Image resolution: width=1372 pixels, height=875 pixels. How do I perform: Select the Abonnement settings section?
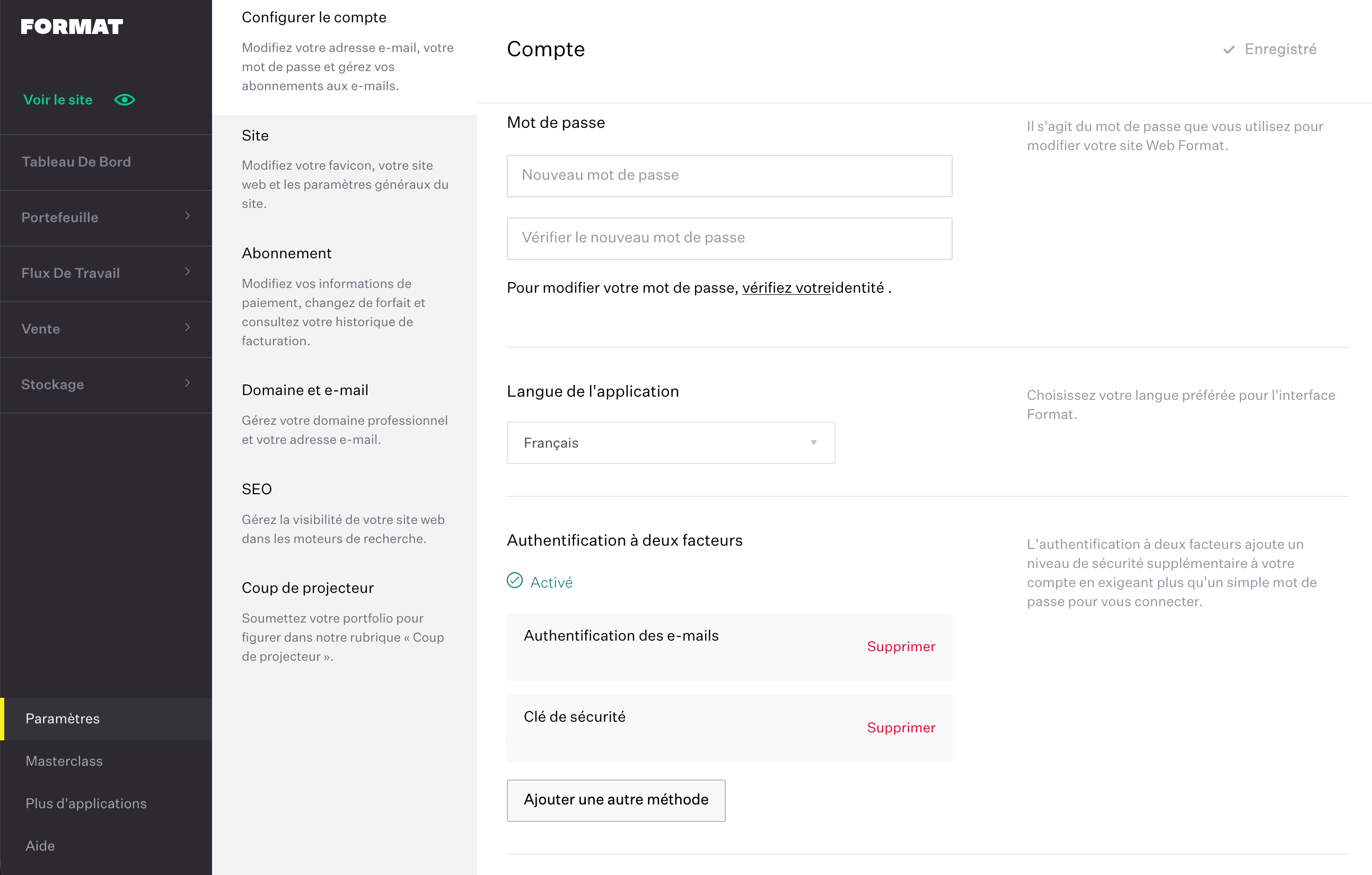coord(287,253)
